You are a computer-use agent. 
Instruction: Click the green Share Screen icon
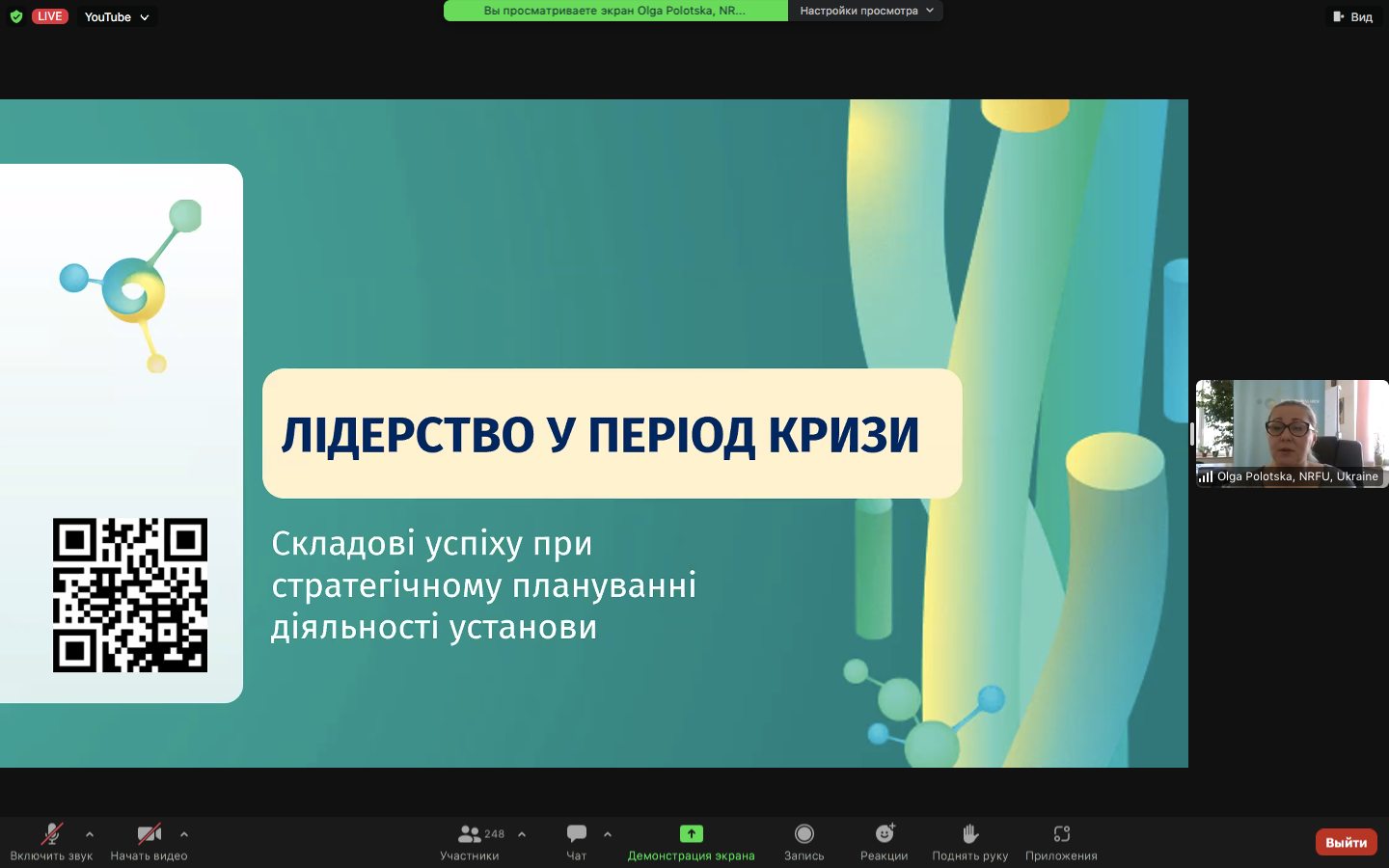point(691,834)
